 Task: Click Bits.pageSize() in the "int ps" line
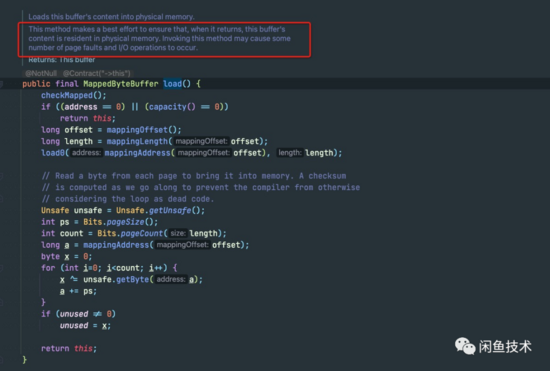click(x=118, y=222)
